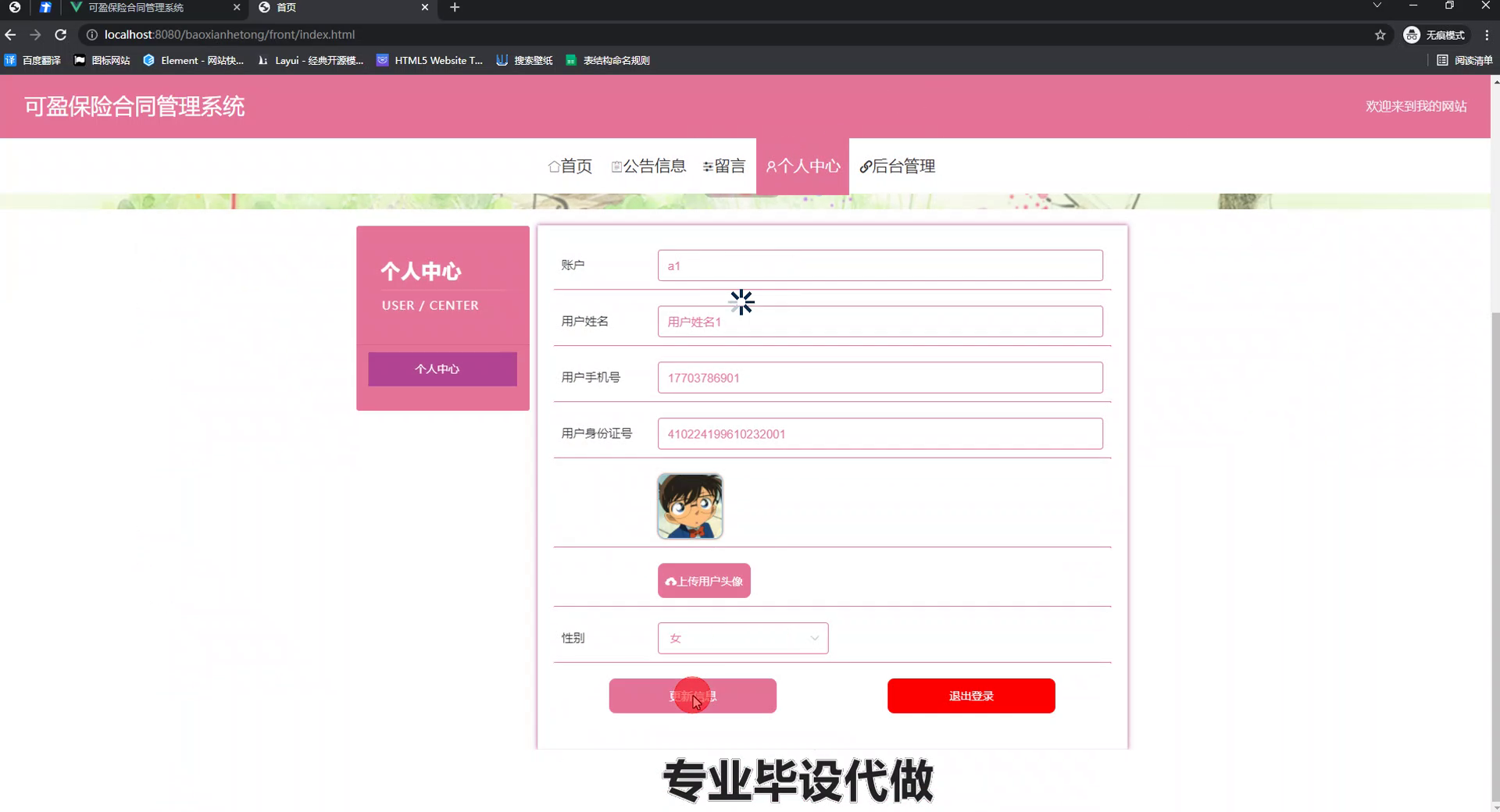Open the HTML5 Website T... bookmark

pyautogui.click(x=430, y=60)
